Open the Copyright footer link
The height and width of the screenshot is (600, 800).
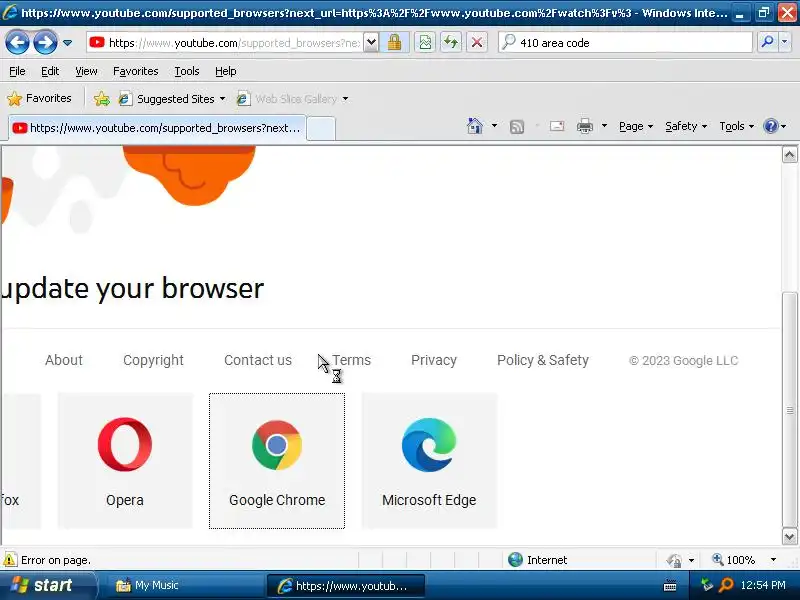tap(153, 360)
